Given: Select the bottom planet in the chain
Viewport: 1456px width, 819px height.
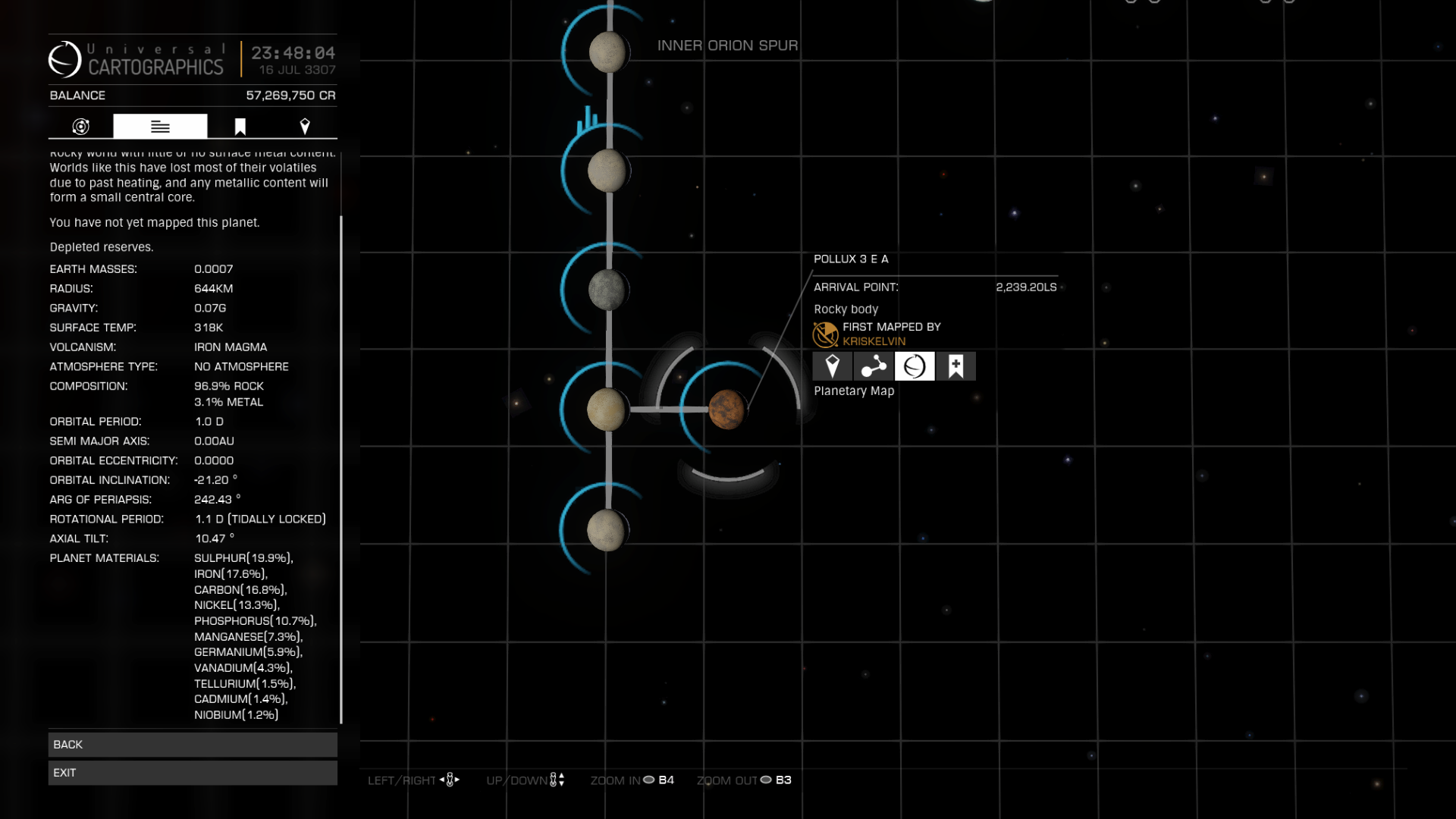Looking at the screenshot, I should pos(606,529).
